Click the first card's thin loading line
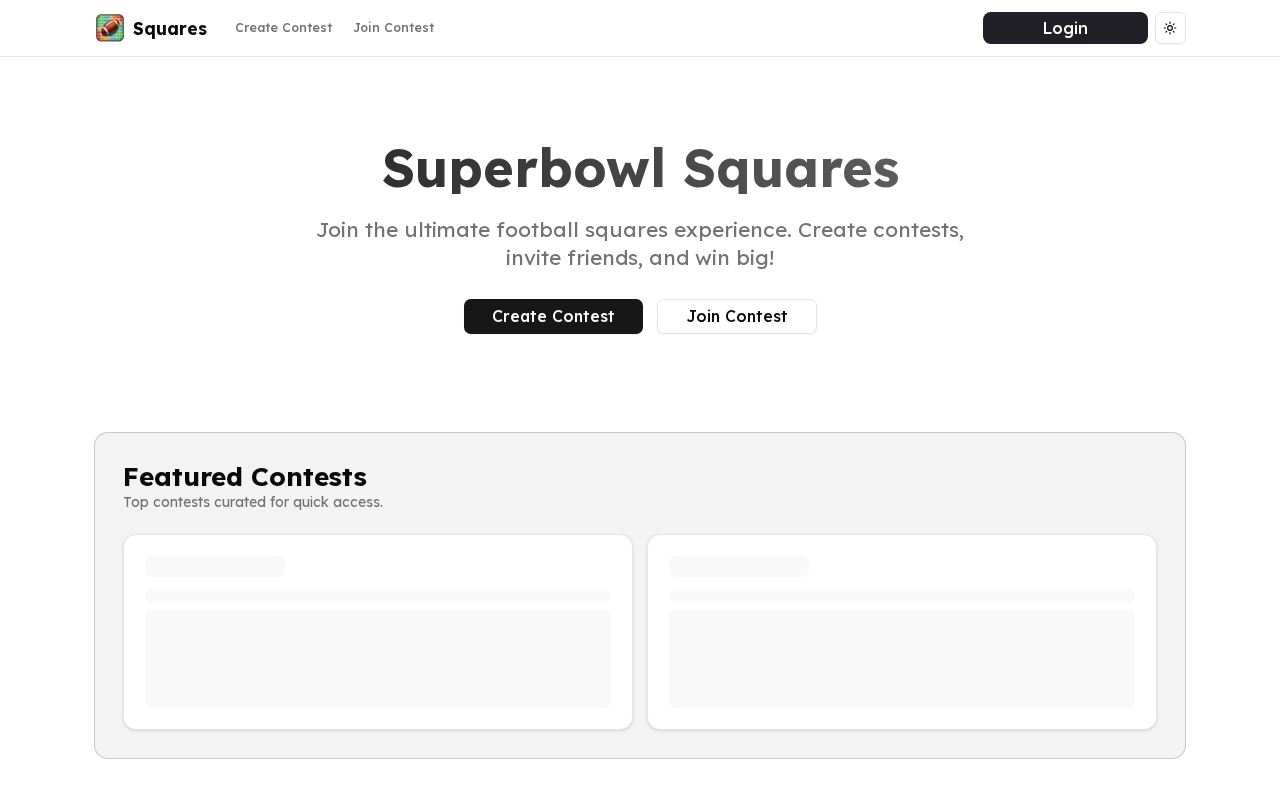Image resolution: width=1280 pixels, height=800 pixels. click(x=378, y=596)
